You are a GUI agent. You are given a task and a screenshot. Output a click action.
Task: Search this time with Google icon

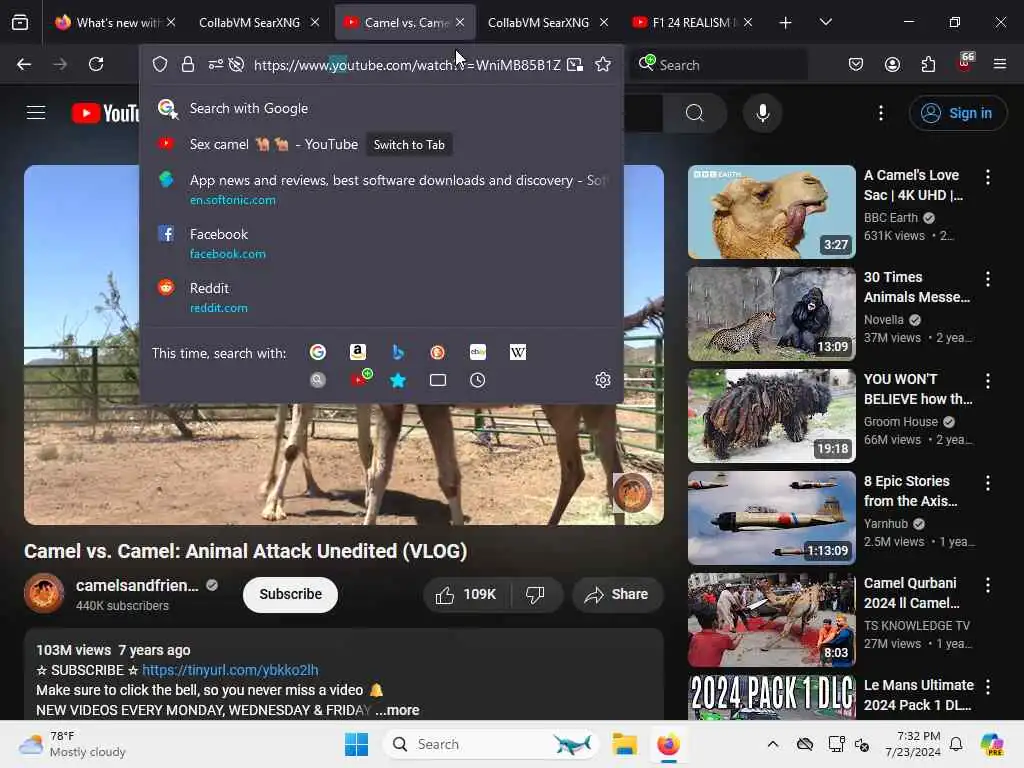pyautogui.click(x=318, y=353)
